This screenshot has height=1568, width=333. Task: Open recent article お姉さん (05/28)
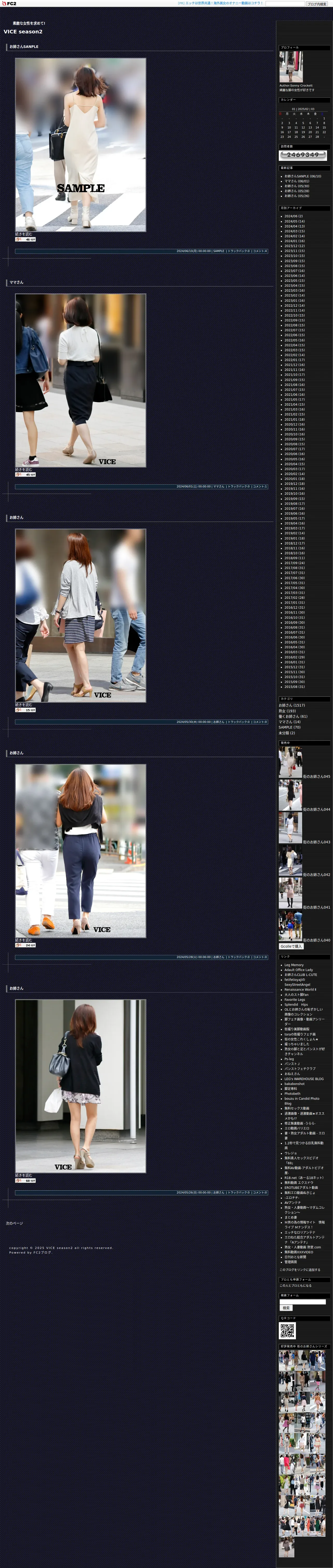click(x=297, y=191)
